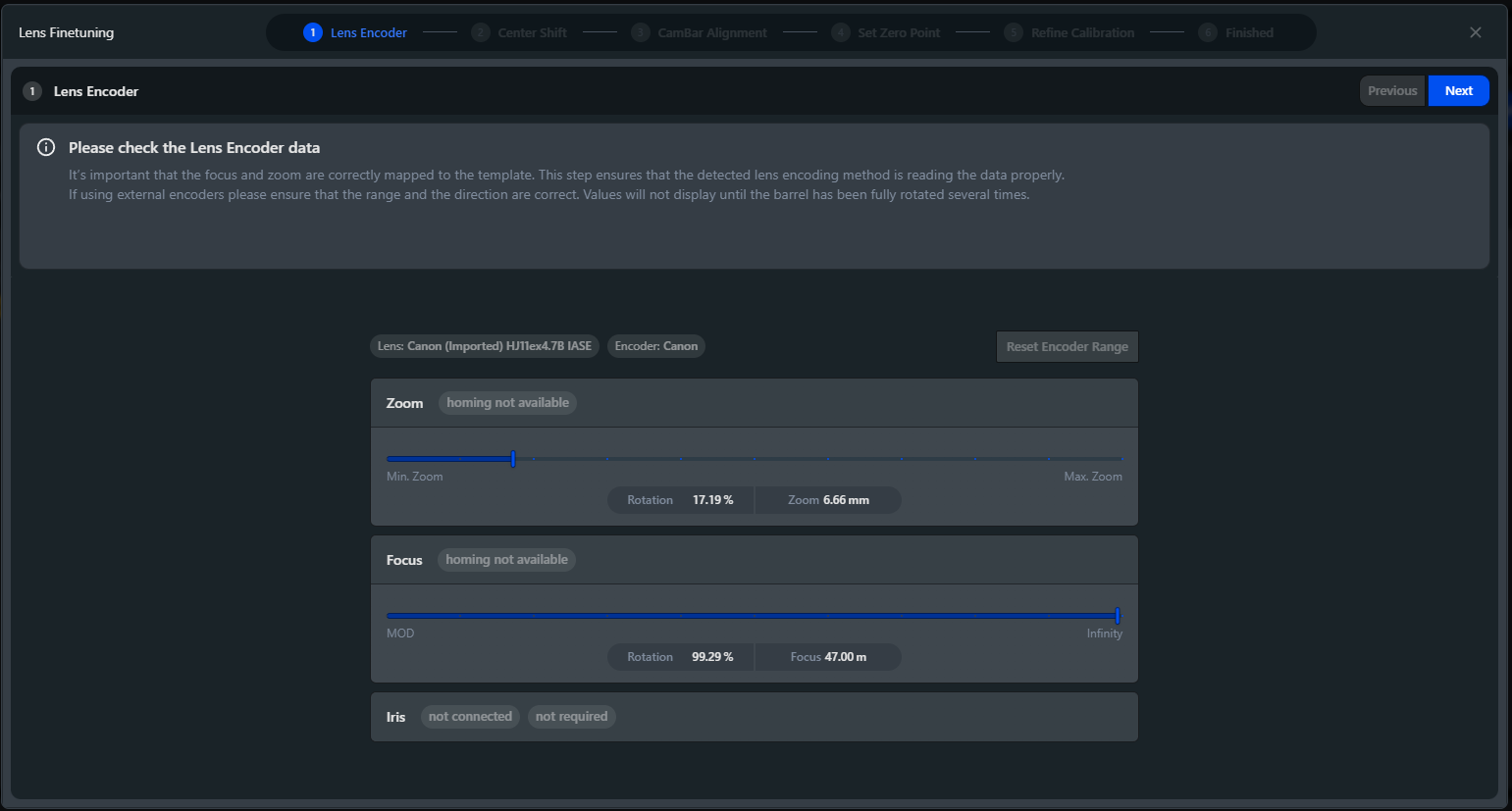Click the Focus slider handle near Infinity
Image resolution: width=1512 pixels, height=811 pixels.
[1118, 616]
